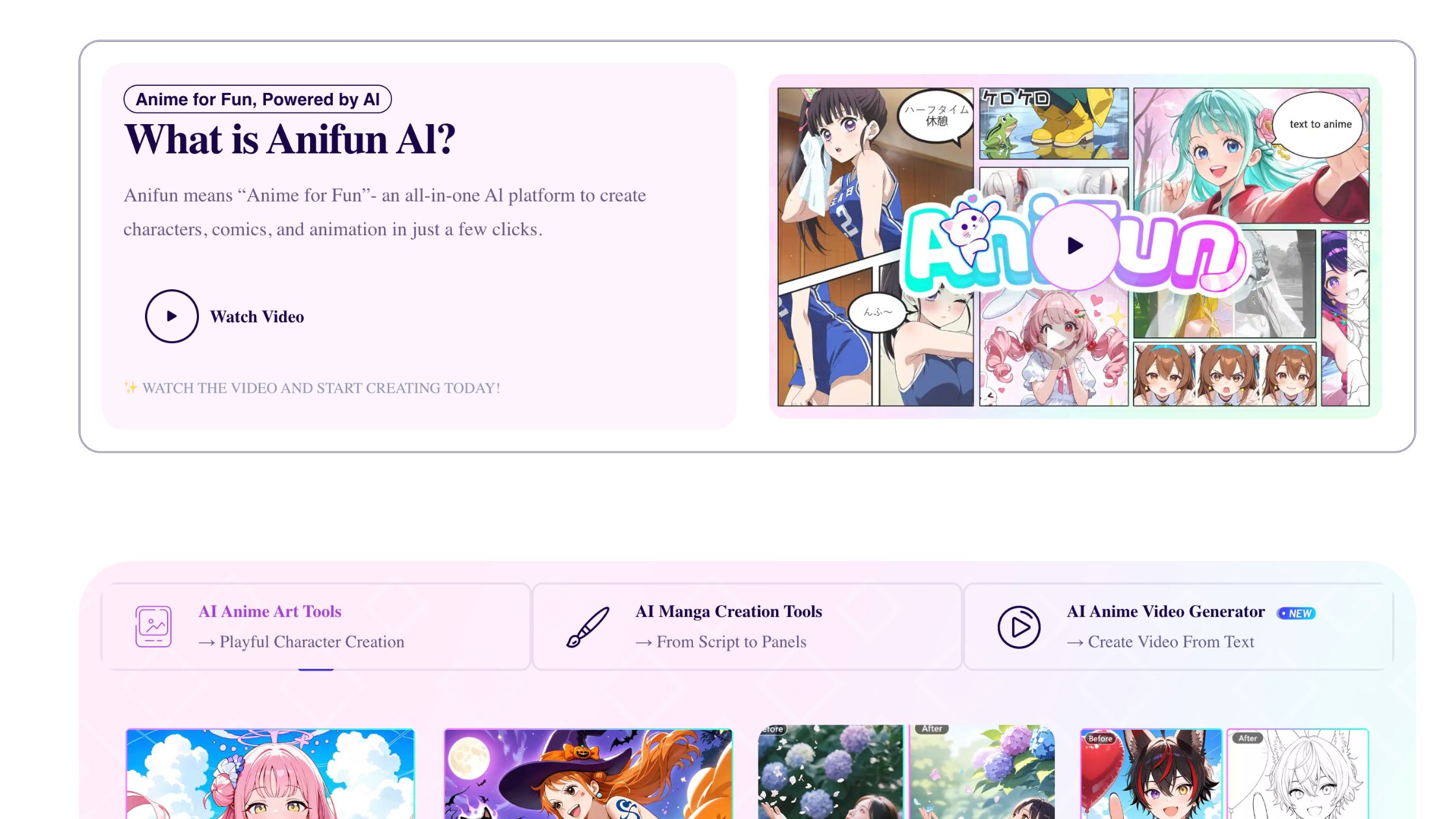Image resolution: width=1456 pixels, height=819 pixels.
Task: Open the fox-eared boy Before image
Action: pos(1150,773)
